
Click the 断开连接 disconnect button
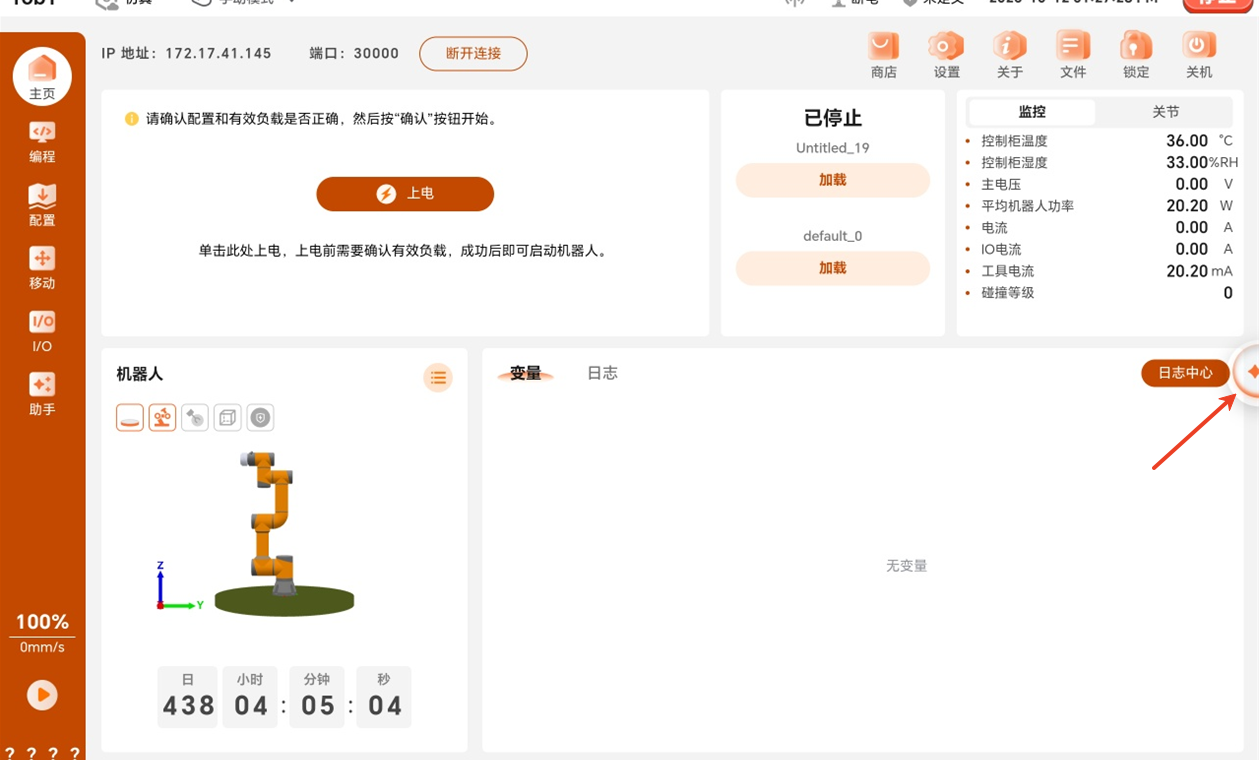pyautogui.click(x=473, y=54)
